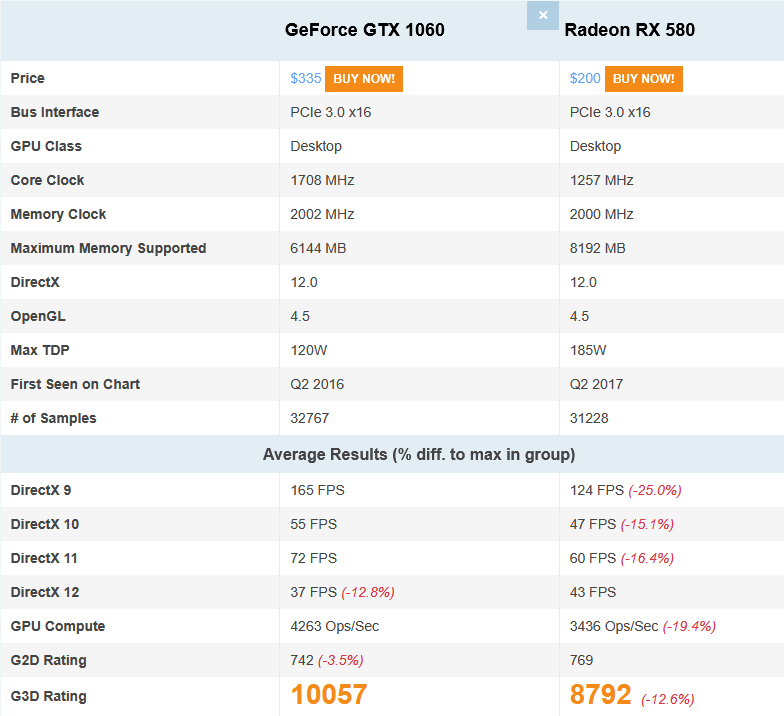Select the 55 FPS DirectX 10 result

click(x=314, y=524)
